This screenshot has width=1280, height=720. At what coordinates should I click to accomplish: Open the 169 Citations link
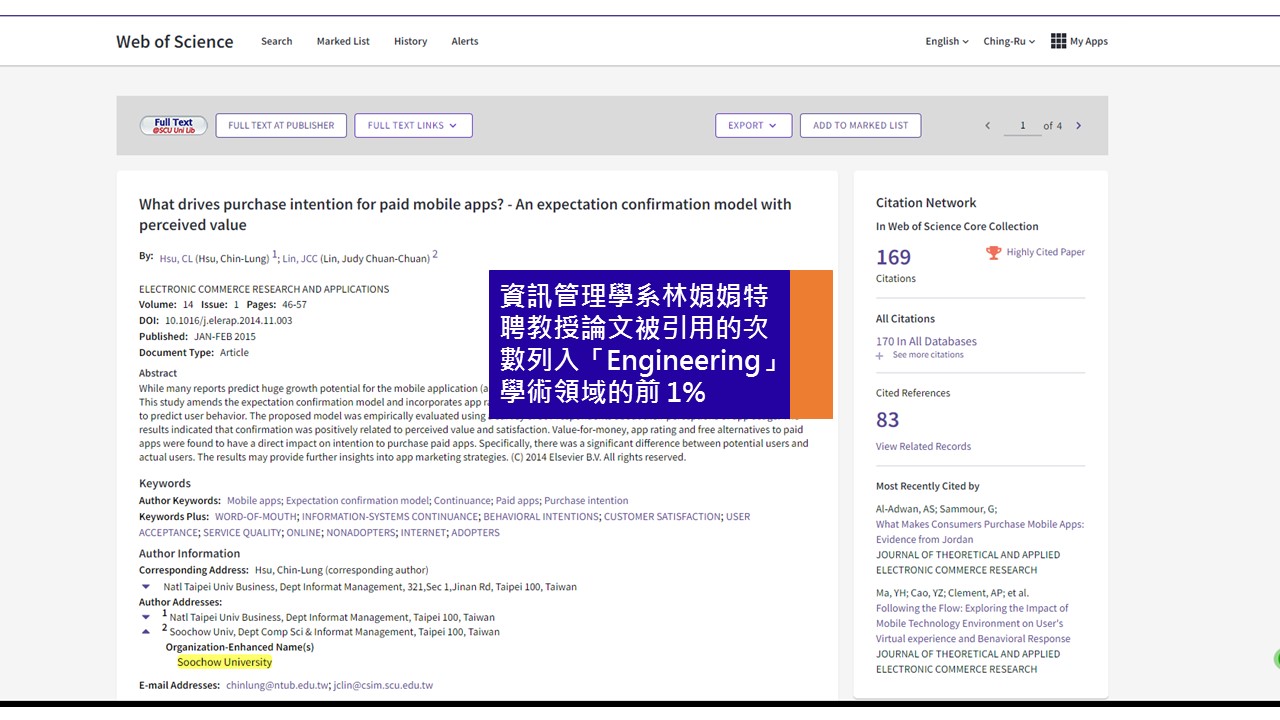893,258
